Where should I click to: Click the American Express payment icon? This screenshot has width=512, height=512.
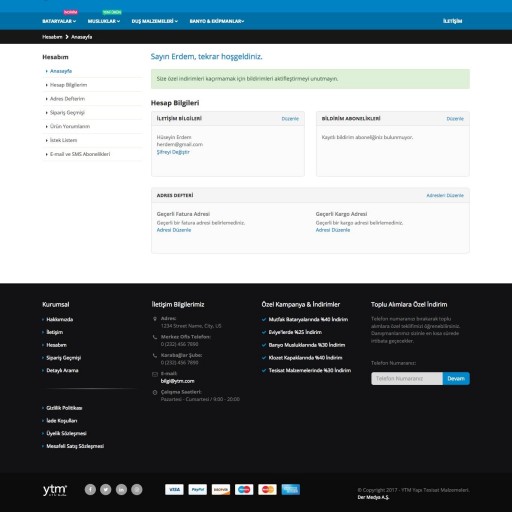[291, 489]
